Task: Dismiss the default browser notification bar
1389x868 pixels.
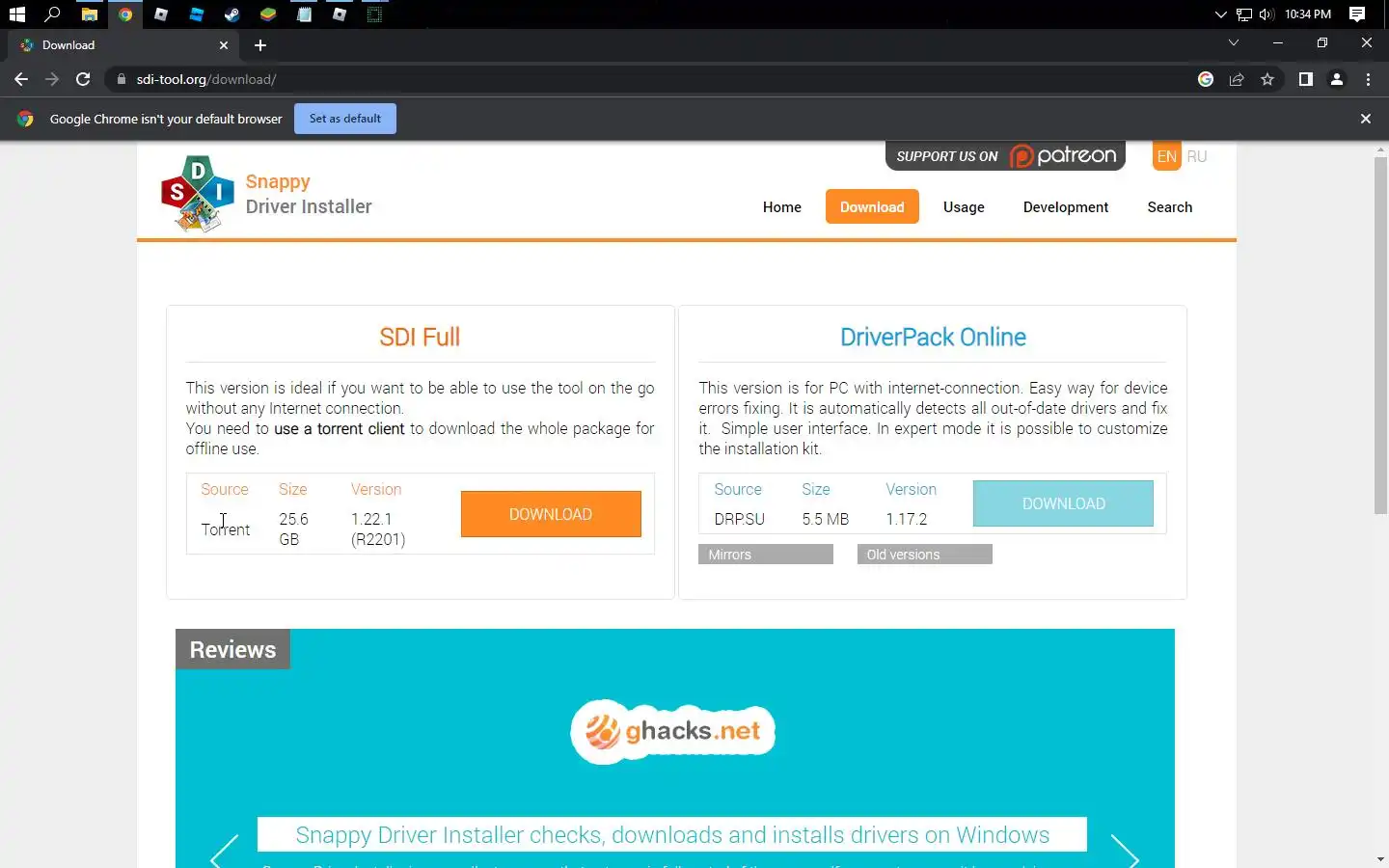Action: tap(1365, 119)
